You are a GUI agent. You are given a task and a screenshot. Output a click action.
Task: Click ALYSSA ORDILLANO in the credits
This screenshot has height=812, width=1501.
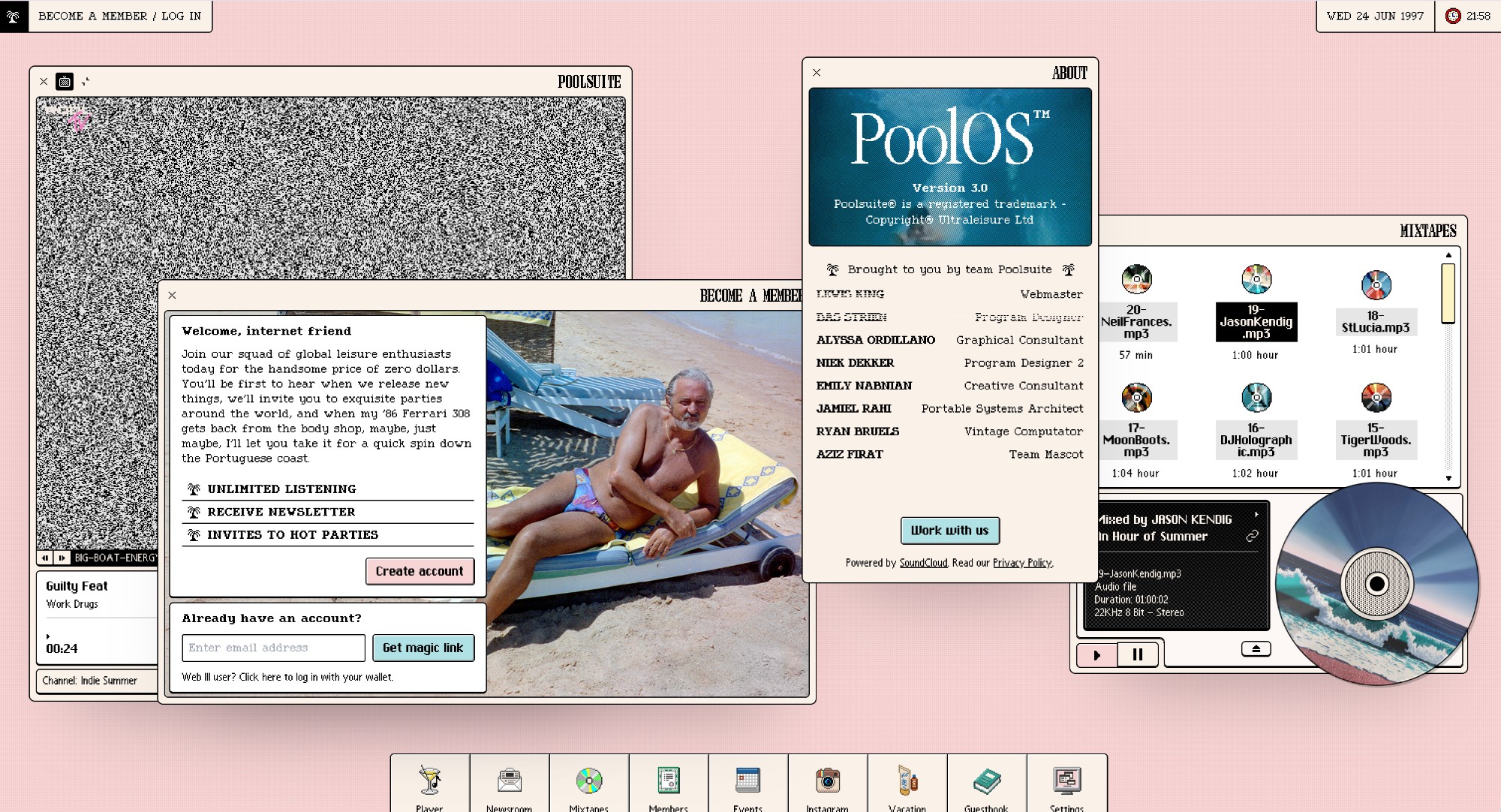click(x=876, y=340)
